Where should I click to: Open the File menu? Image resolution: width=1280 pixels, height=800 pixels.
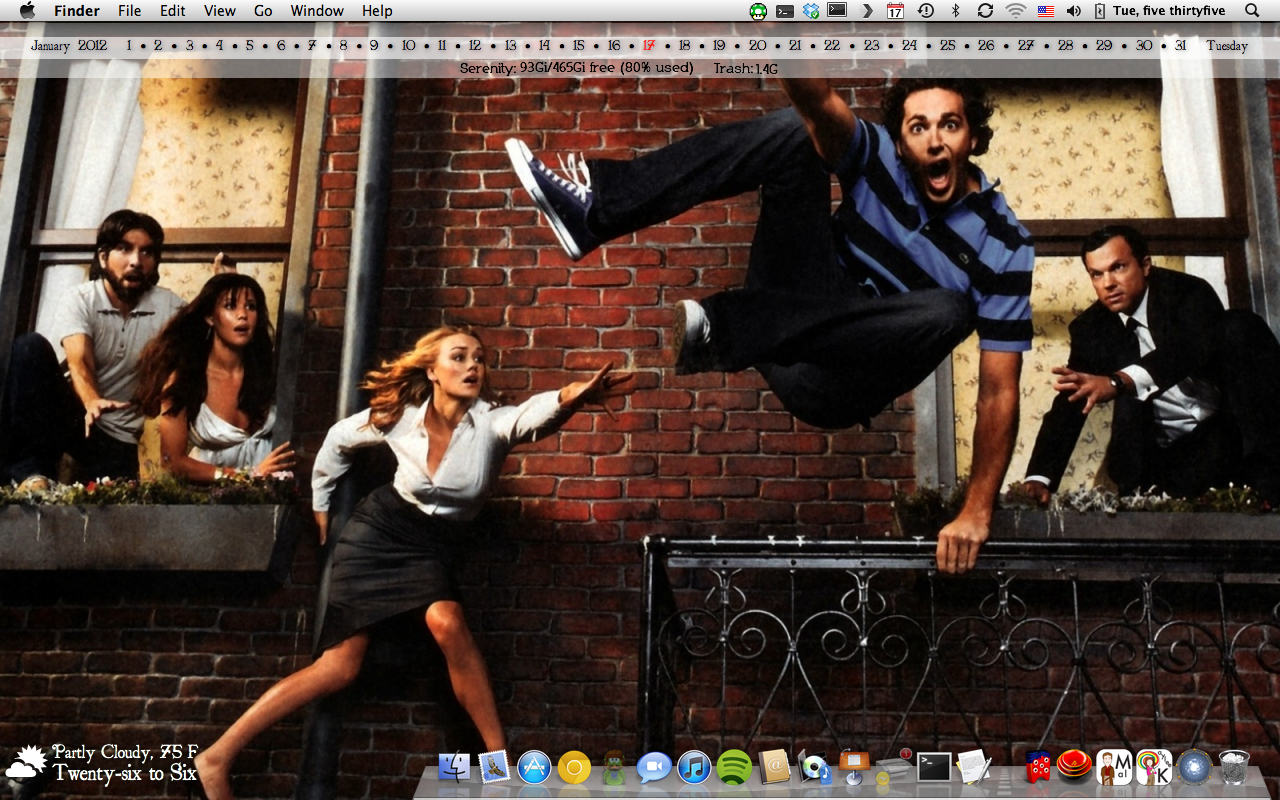[129, 11]
